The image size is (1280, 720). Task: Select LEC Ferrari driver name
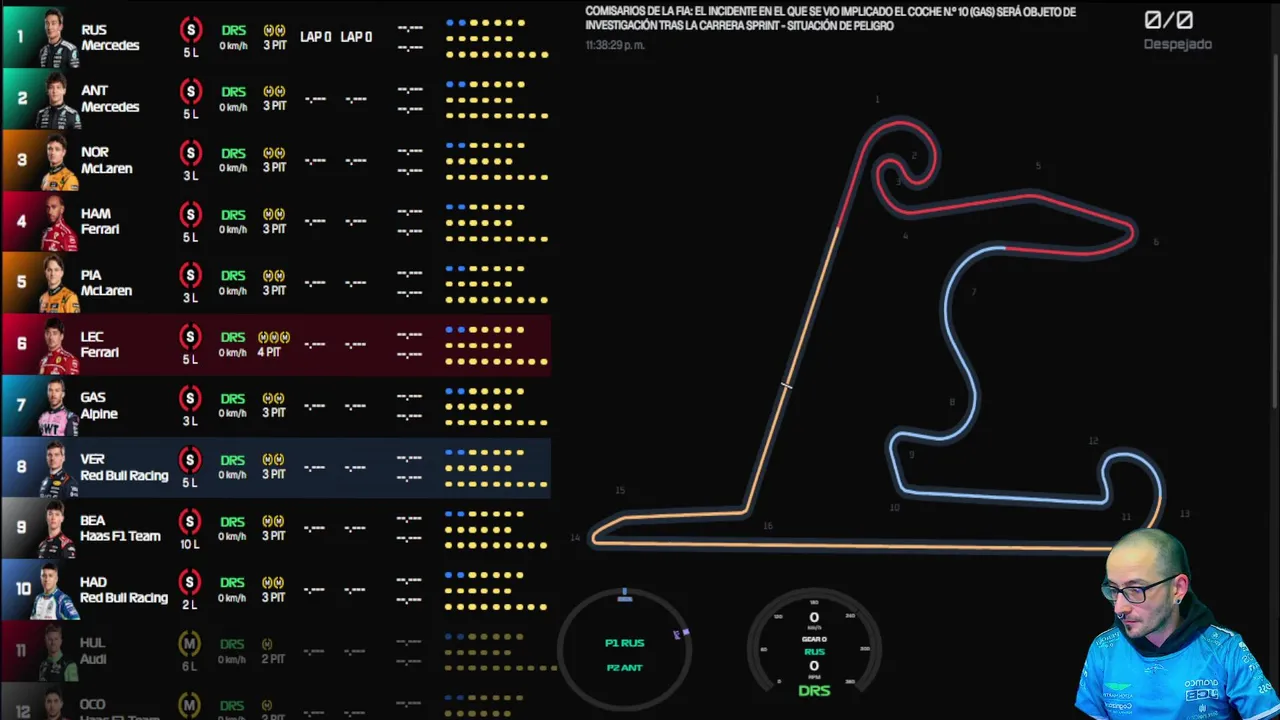coord(100,344)
